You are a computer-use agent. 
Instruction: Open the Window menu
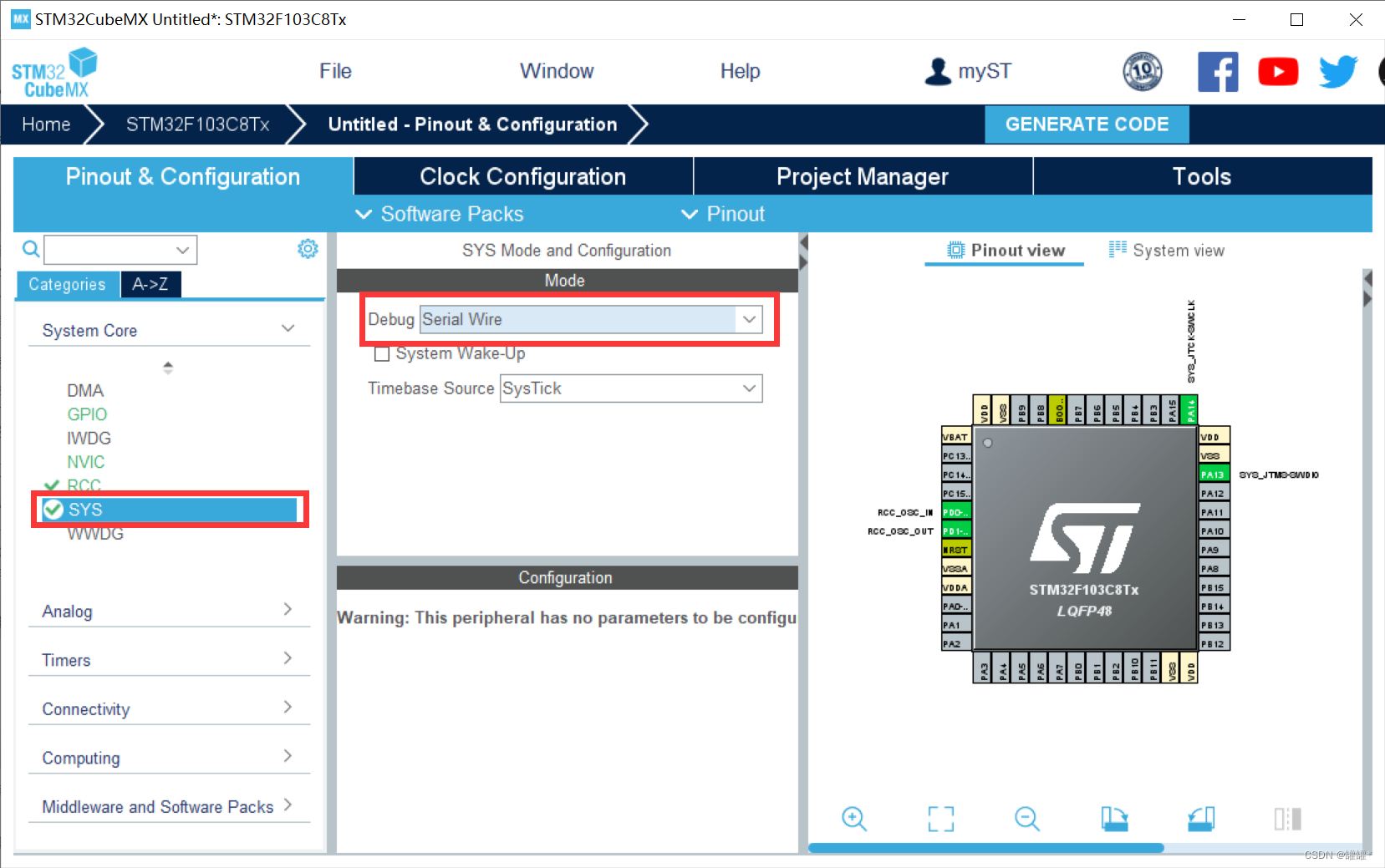557,71
